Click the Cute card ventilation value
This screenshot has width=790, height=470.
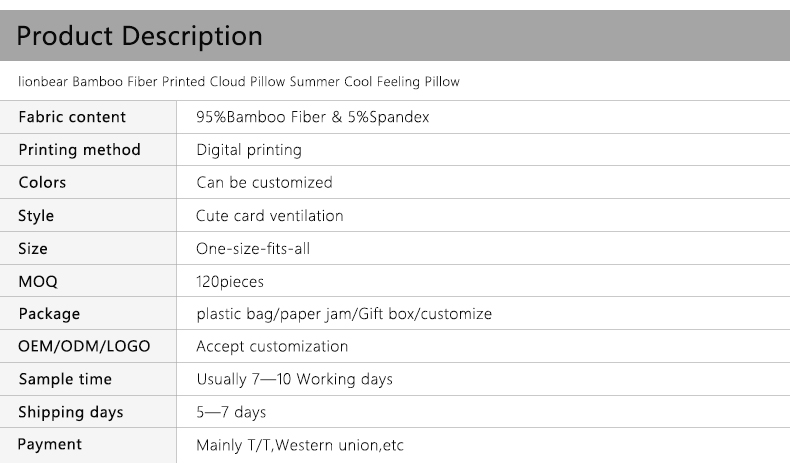[x=270, y=216]
